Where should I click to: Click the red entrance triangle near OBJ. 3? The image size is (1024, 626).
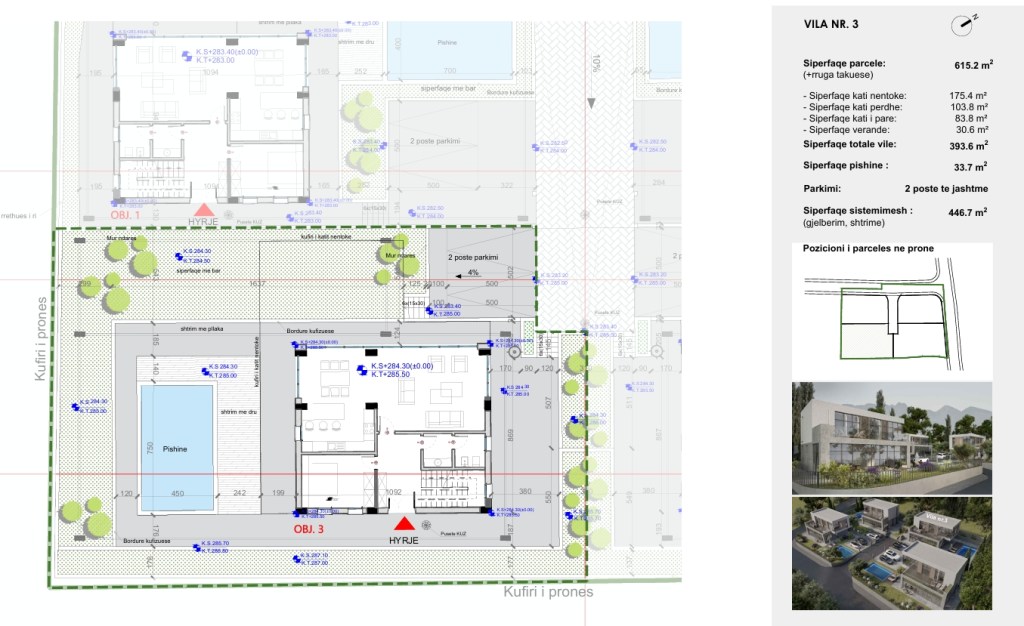403,523
